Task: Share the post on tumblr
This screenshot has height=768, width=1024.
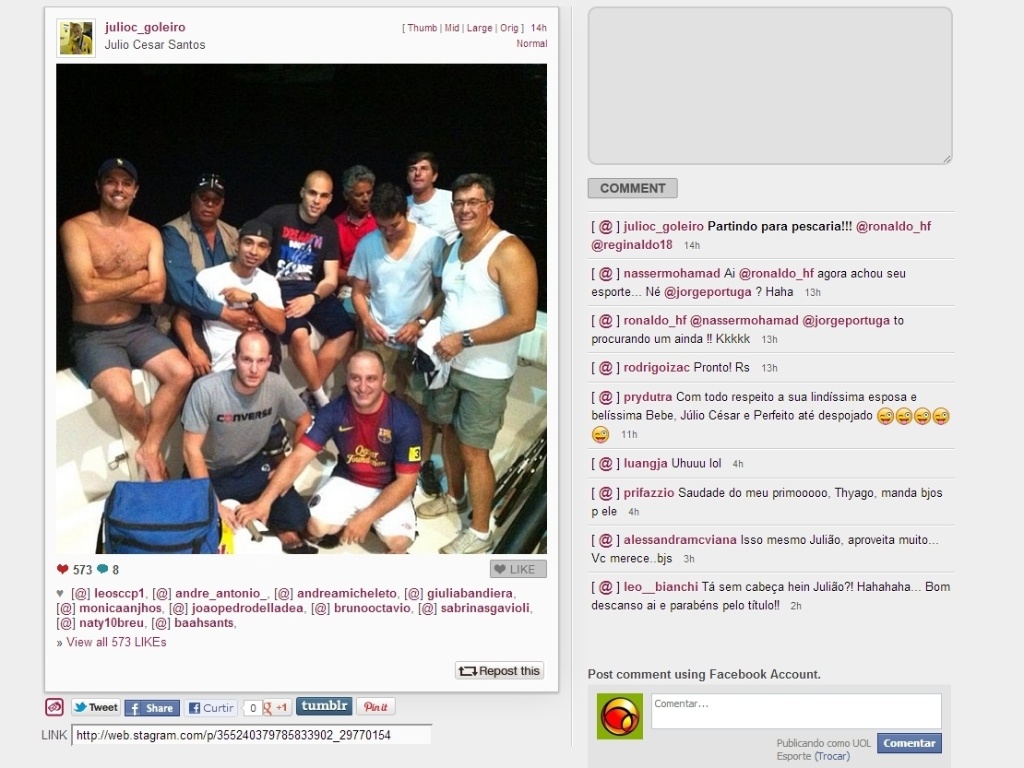Action: 324,706
